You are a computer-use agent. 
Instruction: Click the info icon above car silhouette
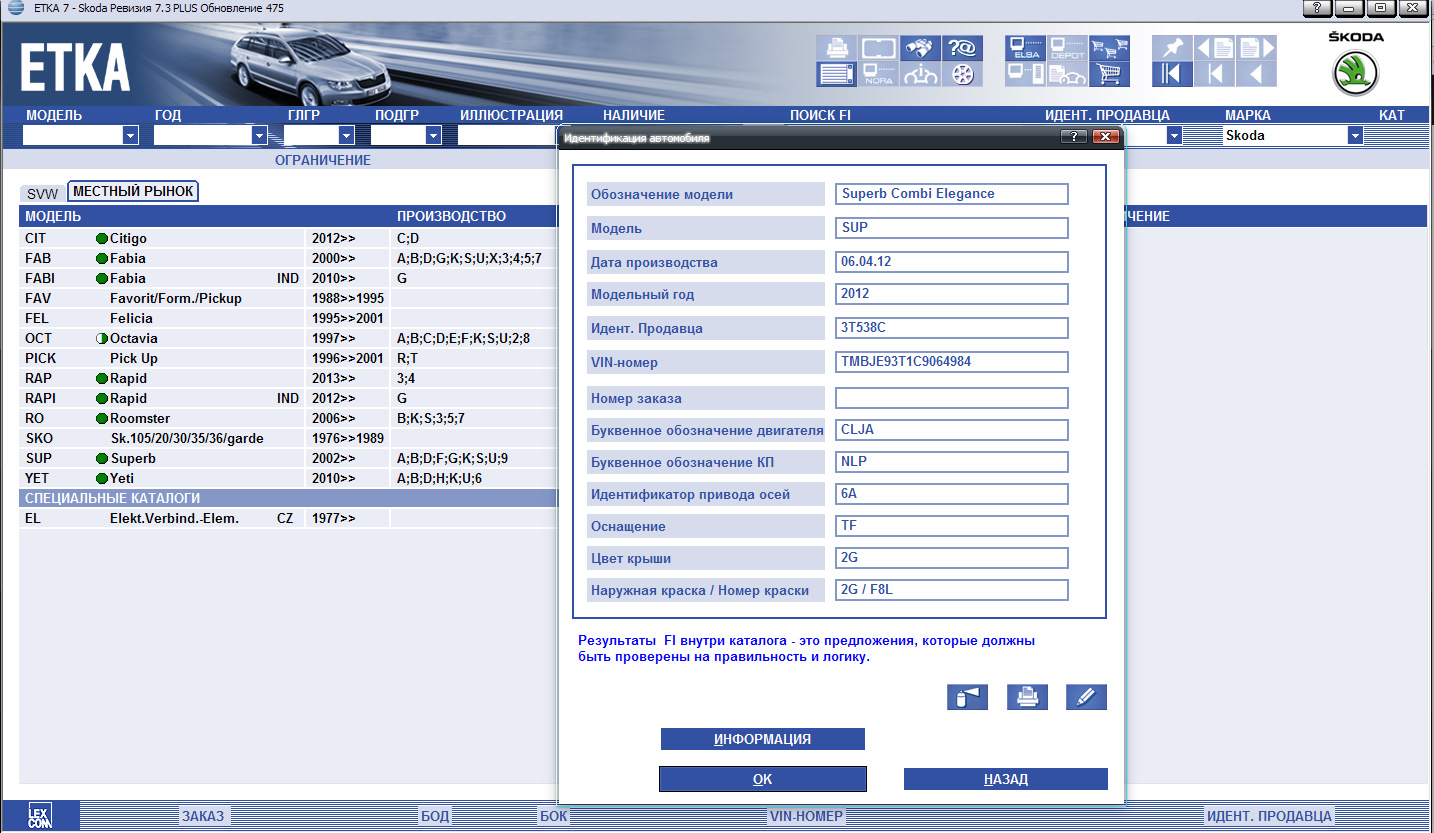(921, 74)
